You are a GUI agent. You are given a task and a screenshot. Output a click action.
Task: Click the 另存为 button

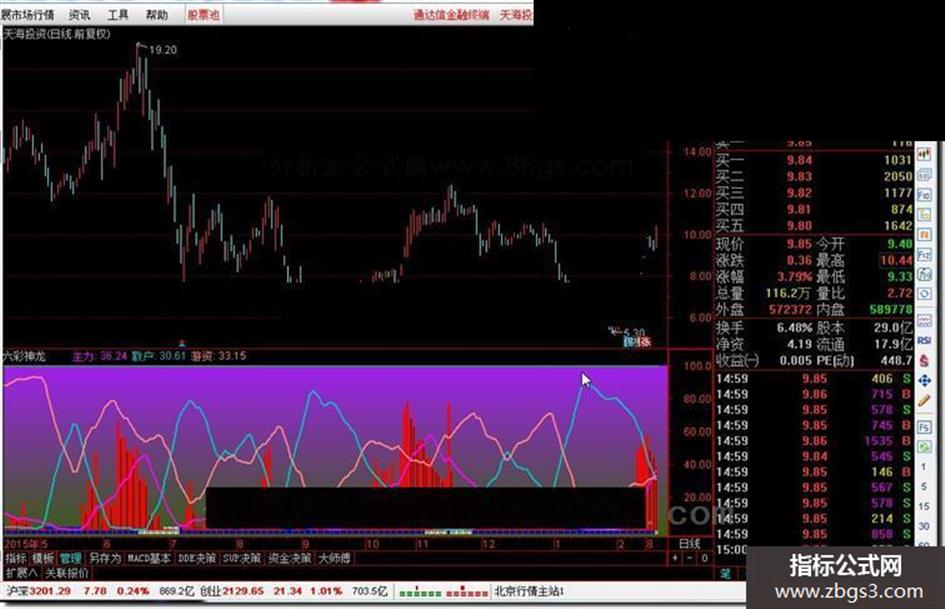pyautogui.click(x=104, y=558)
